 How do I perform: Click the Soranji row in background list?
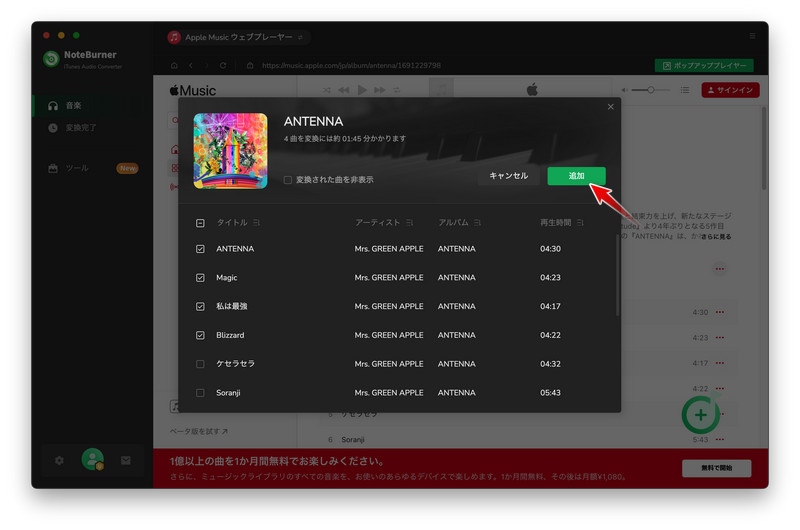coord(526,440)
